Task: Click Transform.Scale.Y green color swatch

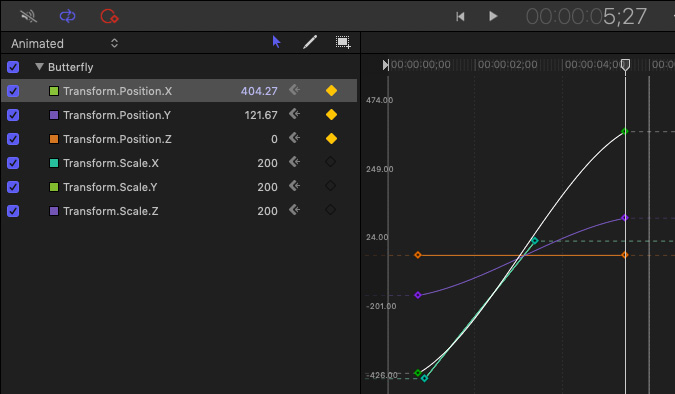Action: tap(54, 187)
